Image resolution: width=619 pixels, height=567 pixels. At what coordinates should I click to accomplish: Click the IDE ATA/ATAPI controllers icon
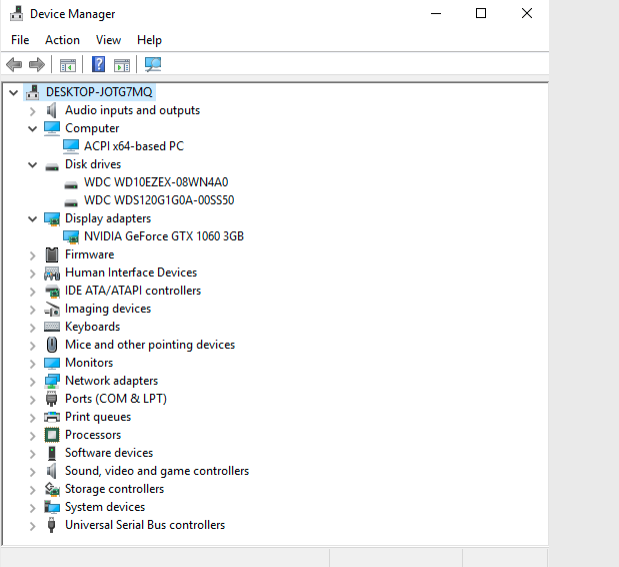click(x=52, y=291)
